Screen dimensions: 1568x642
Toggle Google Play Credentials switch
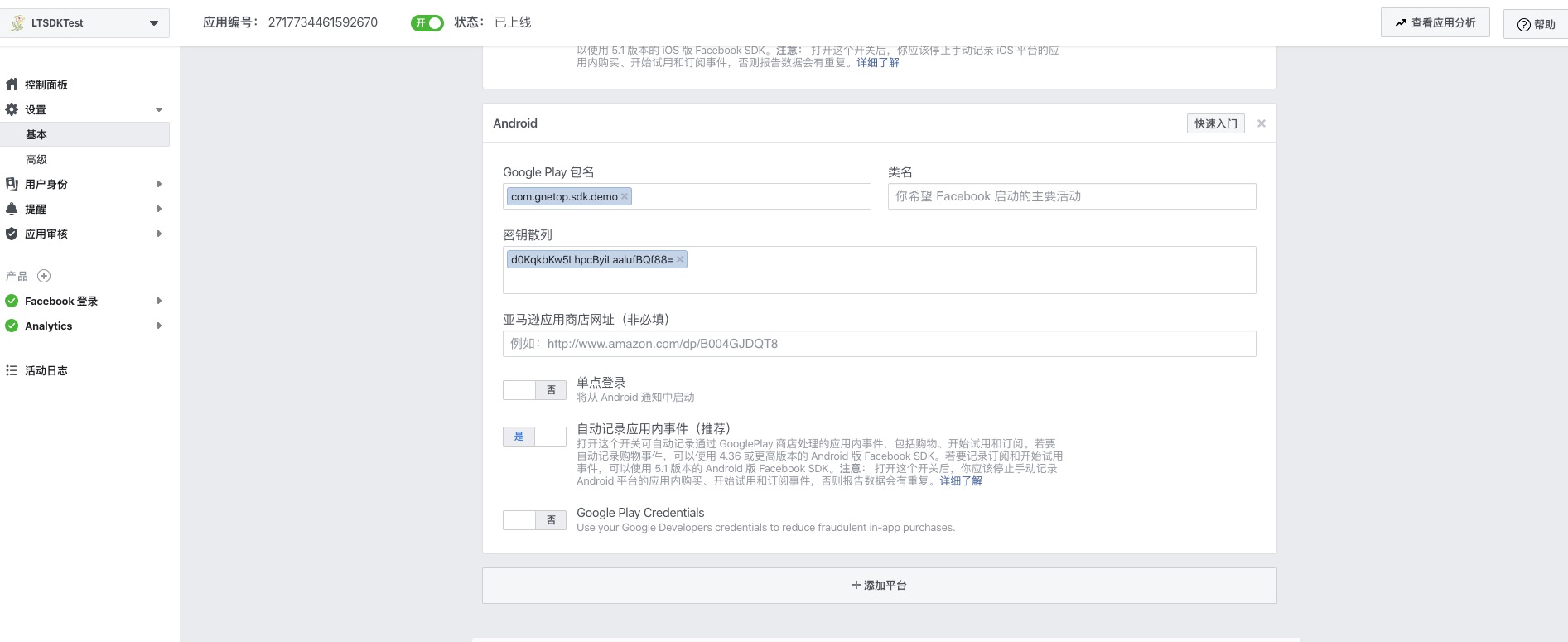(534, 520)
